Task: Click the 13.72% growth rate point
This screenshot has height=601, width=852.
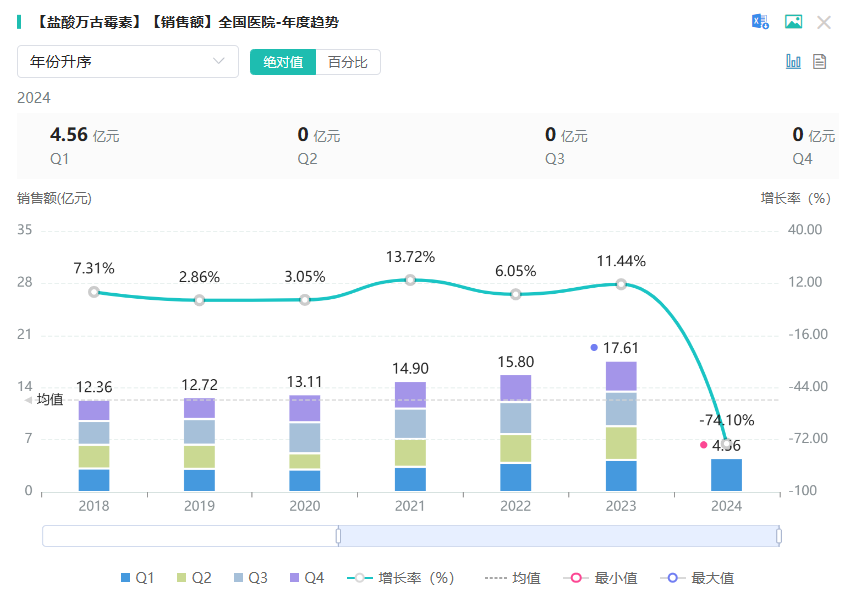Action: tap(410, 280)
